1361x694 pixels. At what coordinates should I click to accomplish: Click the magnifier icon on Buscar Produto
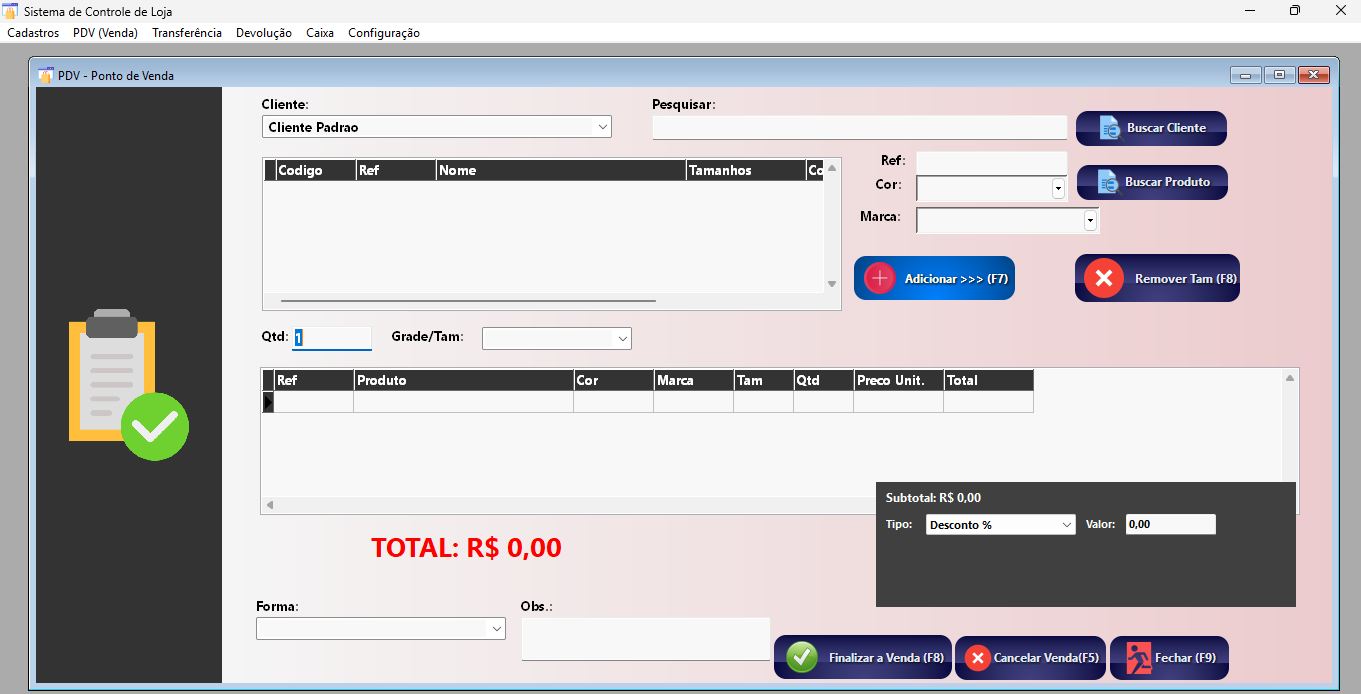click(x=1108, y=182)
